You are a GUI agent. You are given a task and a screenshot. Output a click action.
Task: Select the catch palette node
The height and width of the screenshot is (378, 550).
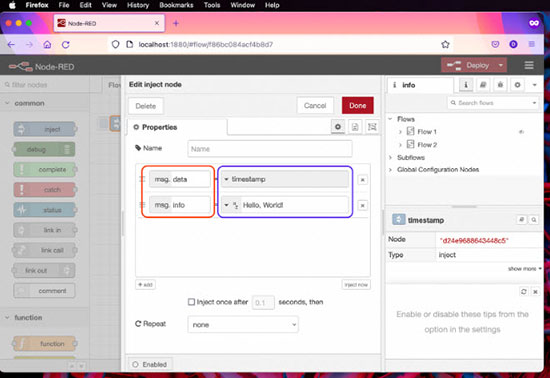(x=45, y=190)
